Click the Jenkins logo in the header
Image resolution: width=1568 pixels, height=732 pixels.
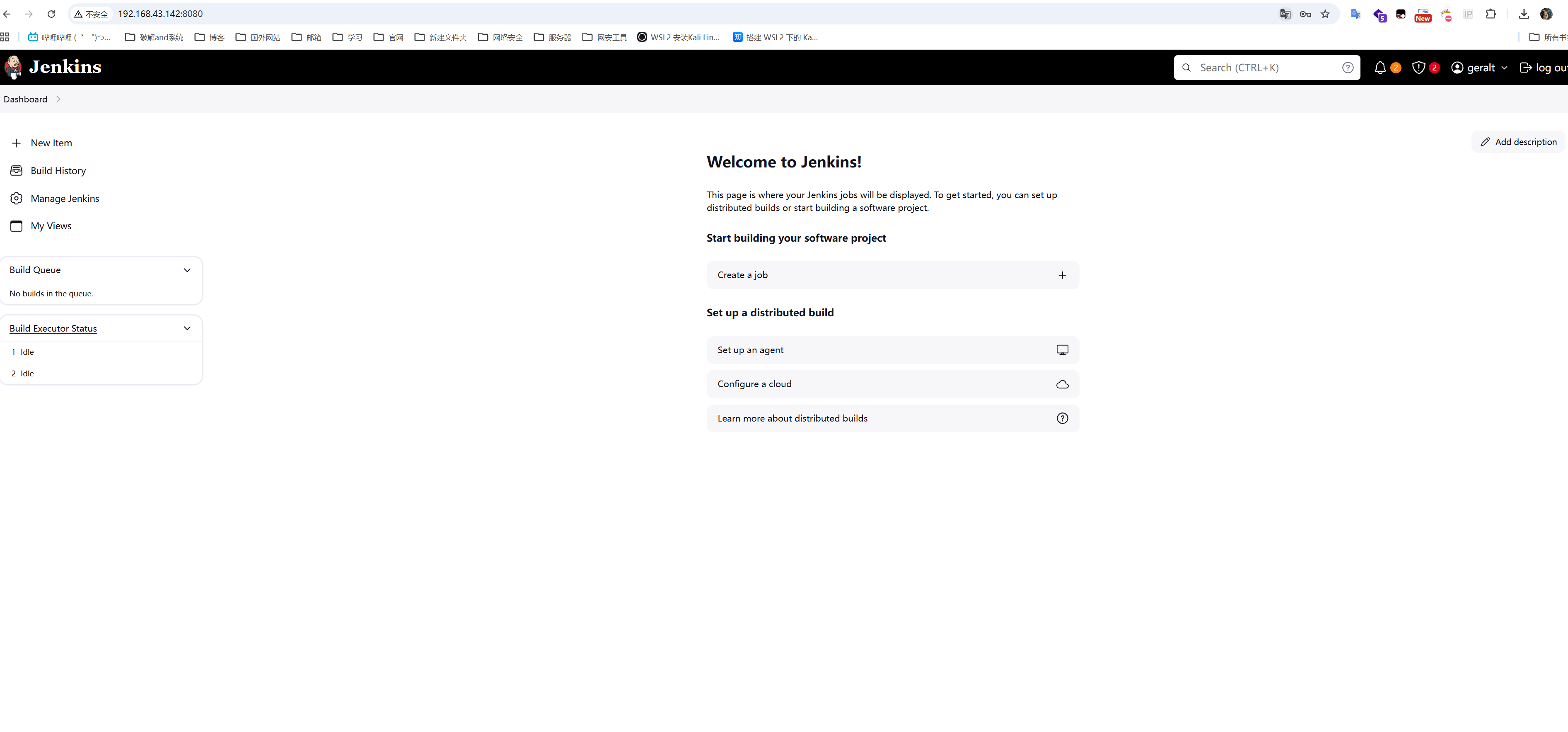pos(53,67)
